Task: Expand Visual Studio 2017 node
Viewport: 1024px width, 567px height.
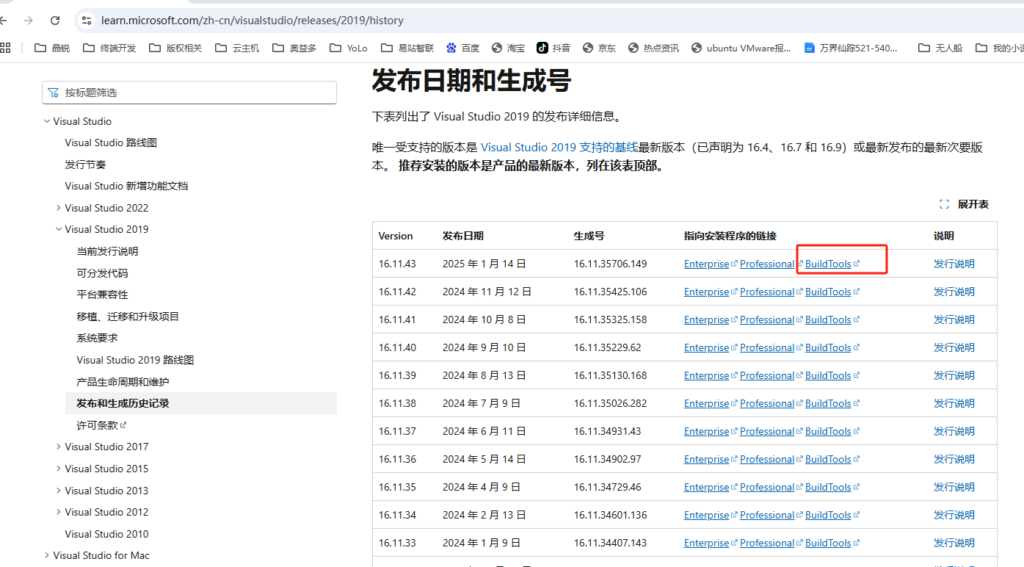Action: click(x=58, y=447)
